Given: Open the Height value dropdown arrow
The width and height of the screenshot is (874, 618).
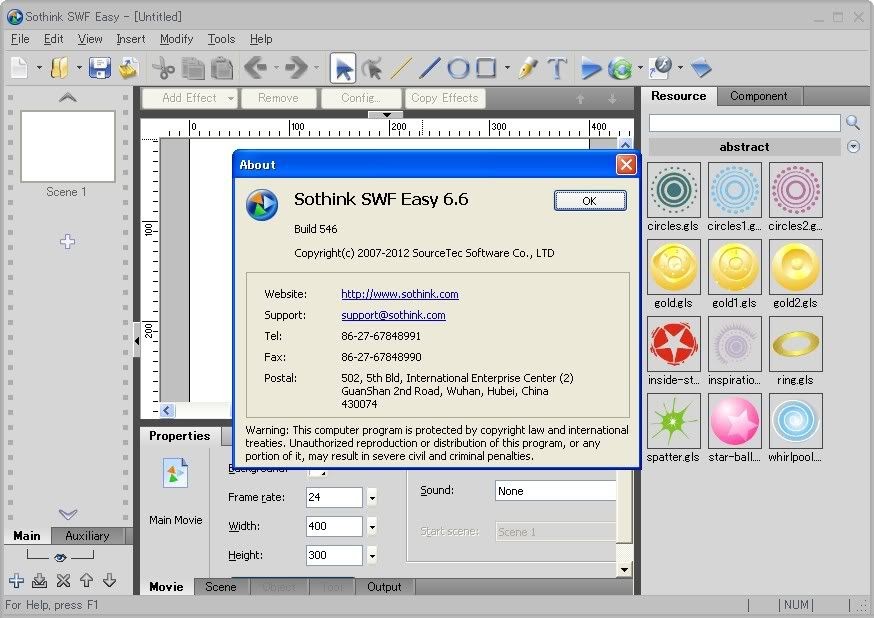Looking at the screenshot, I should coord(372,555).
